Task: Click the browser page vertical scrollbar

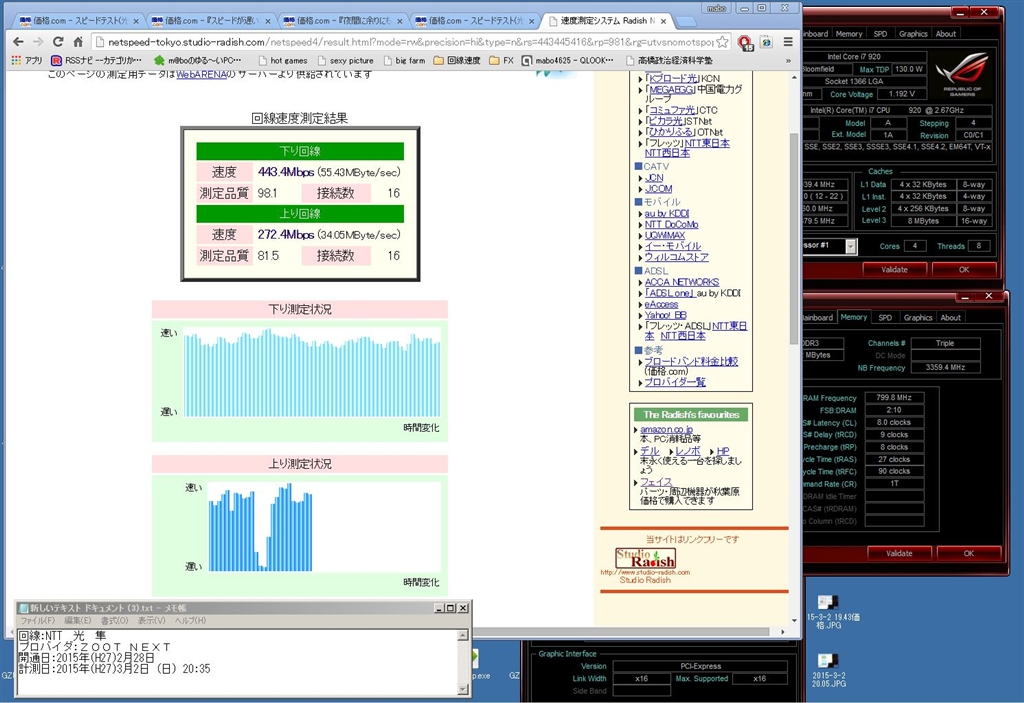Action: coord(794,238)
